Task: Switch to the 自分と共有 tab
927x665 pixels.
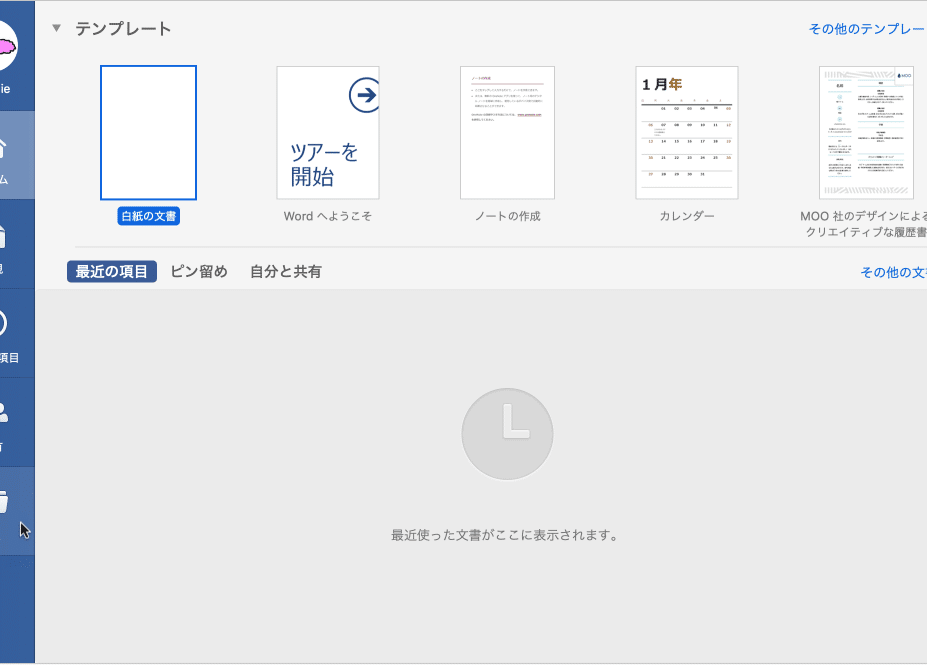Action: [286, 272]
